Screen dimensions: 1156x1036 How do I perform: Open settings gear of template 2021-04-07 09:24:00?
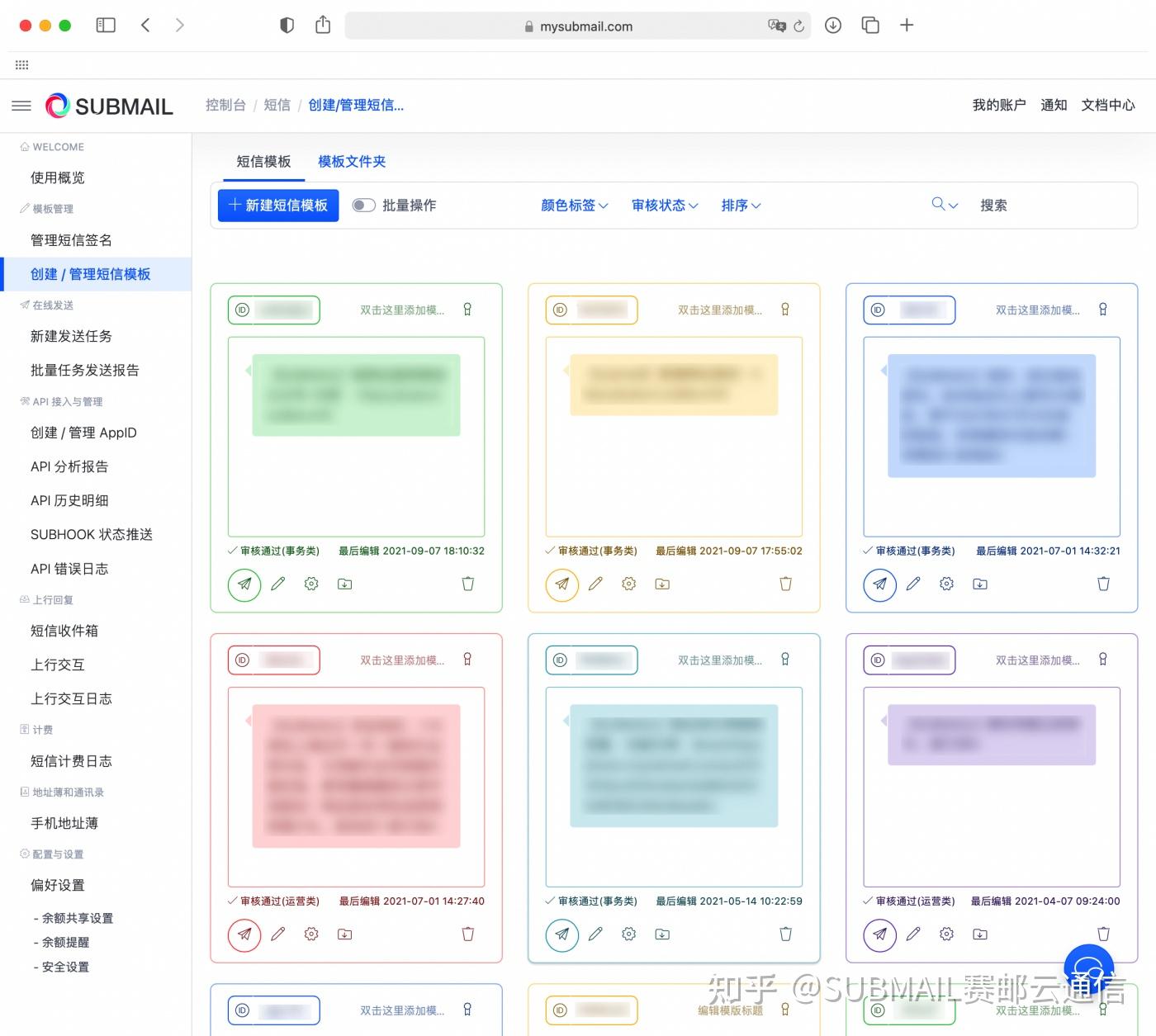947,934
